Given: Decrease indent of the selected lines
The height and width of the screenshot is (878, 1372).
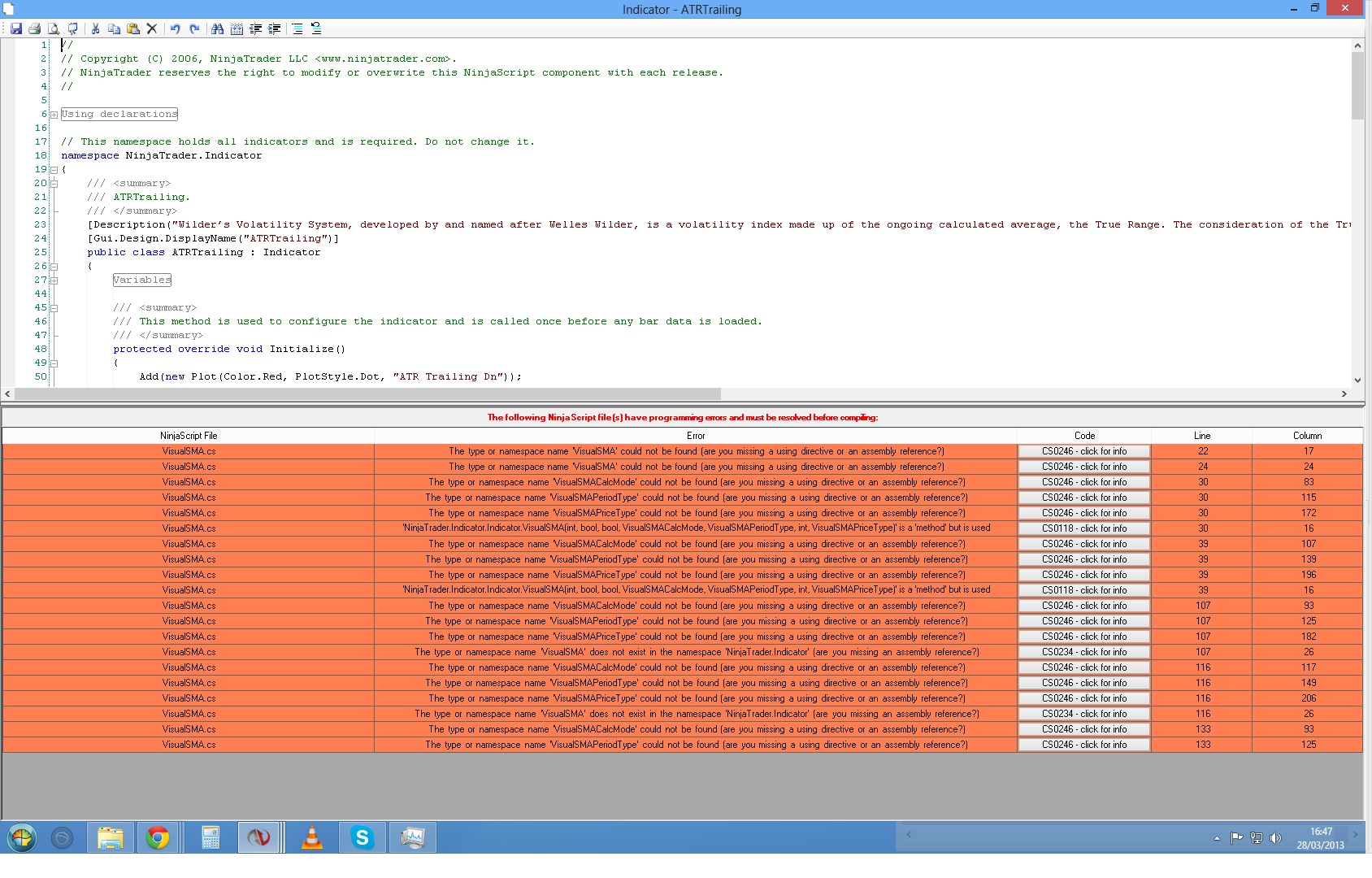Looking at the screenshot, I should click(255, 28).
